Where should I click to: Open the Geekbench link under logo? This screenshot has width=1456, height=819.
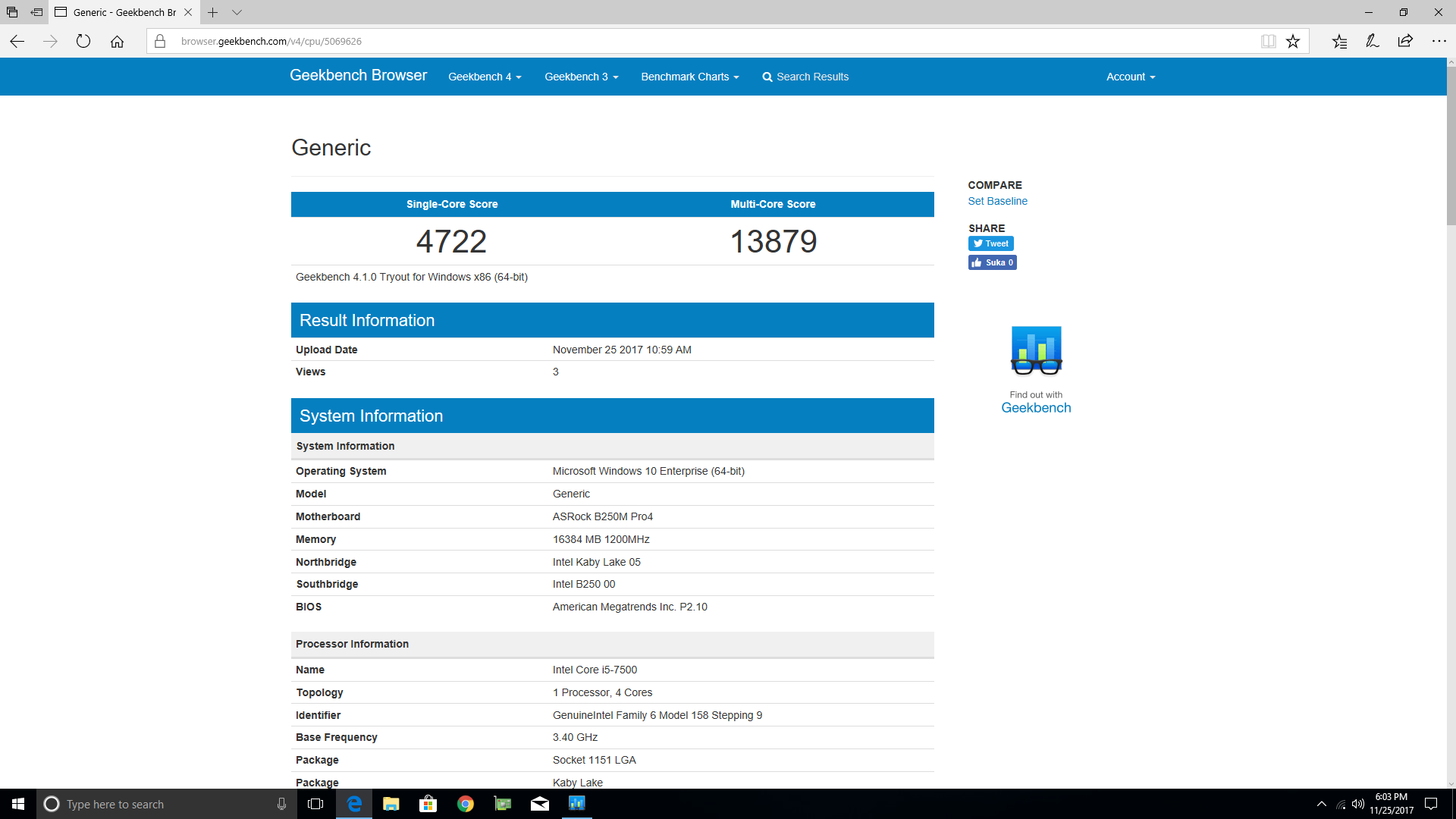(x=1036, y=408)
